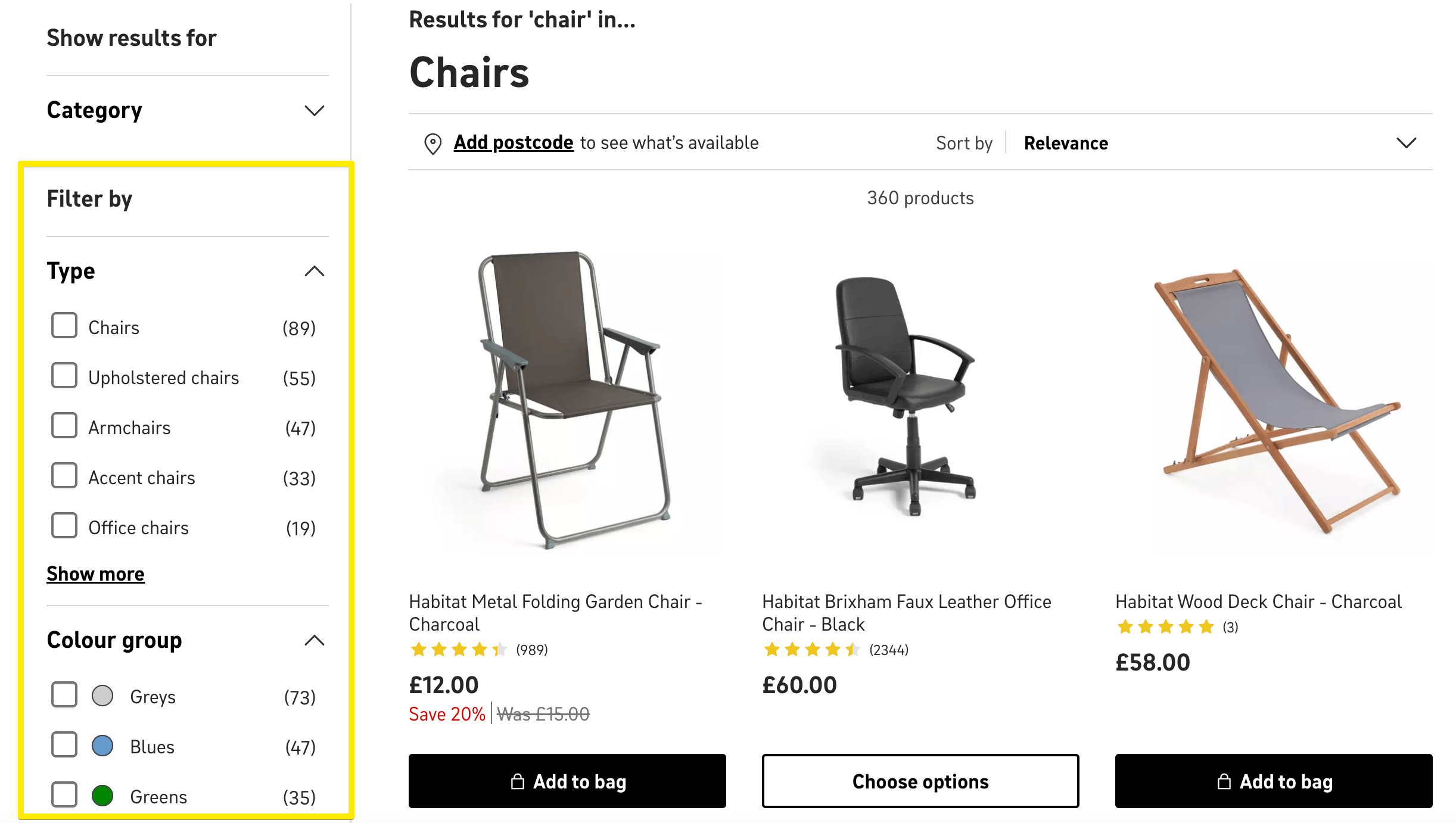Select the Greens colour checkbox
Viewport: 1456px width, 823px height.
click(64, 794)
